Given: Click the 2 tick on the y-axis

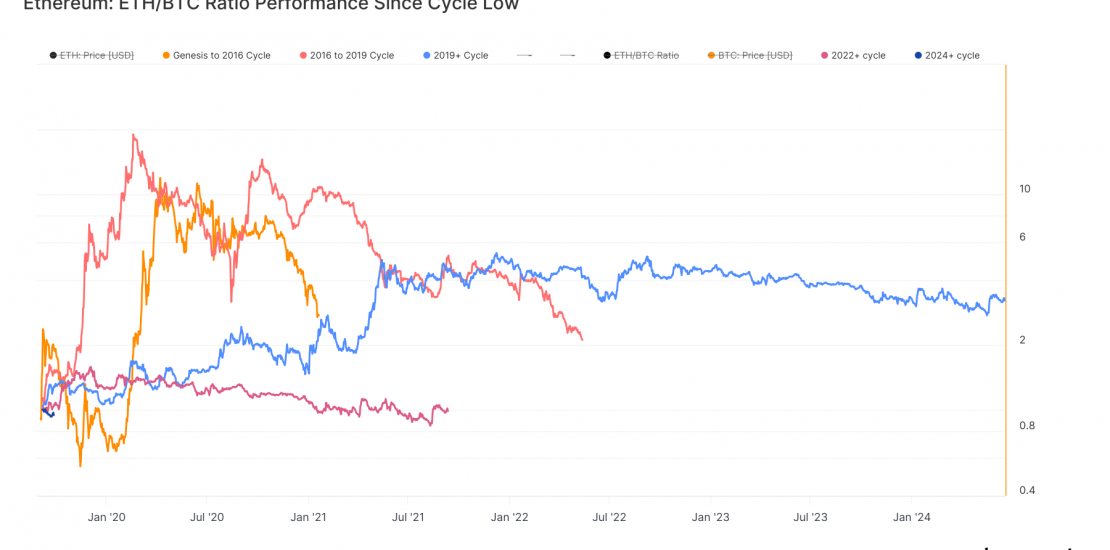Looking at the screenshot, I should 1022,340.
